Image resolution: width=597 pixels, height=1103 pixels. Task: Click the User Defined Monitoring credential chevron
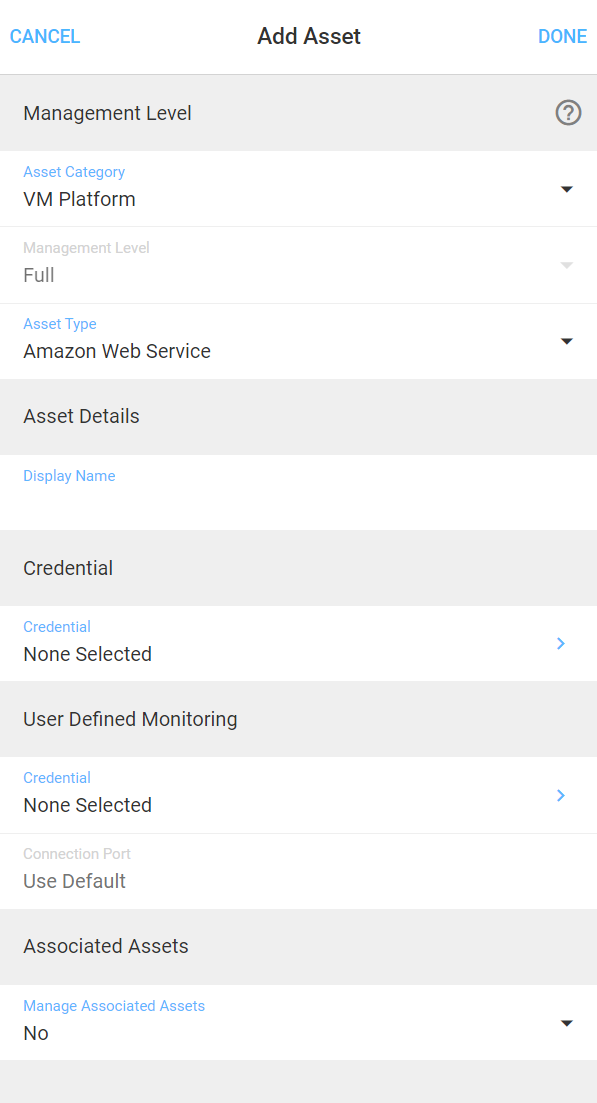[560, 795]
